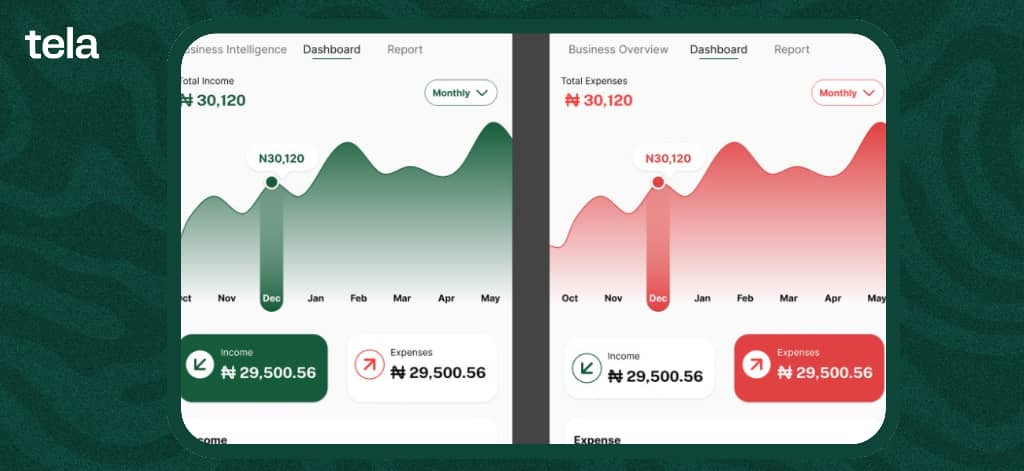Select Feb on the green chart axis
Screen dimensions: 1024x471
tap(358, 298)
